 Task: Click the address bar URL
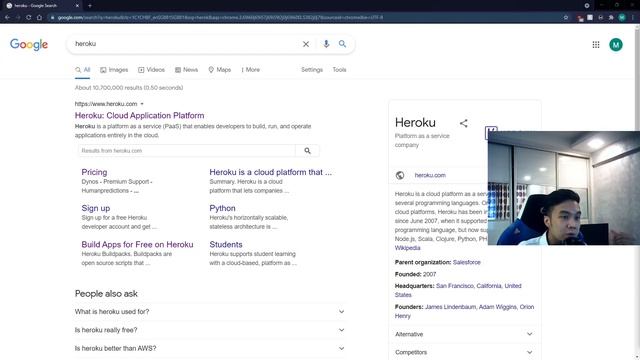pos(220,18)
